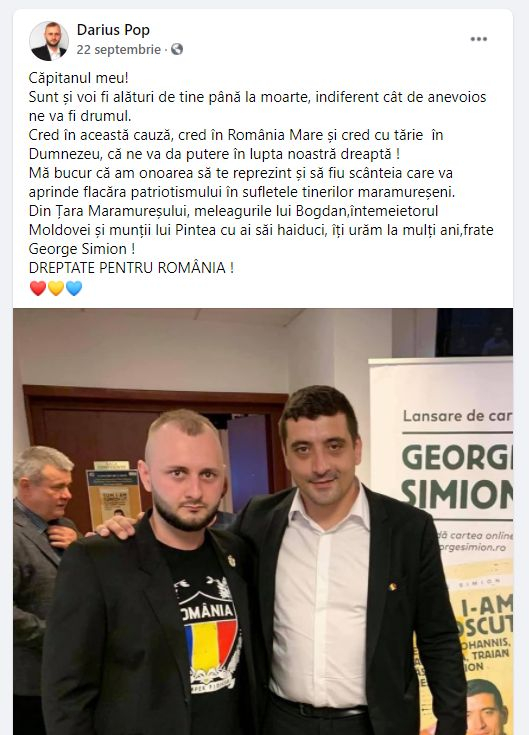Click the yellow heart emoji
This screenshot has width=529, height=735.
[56, 288]
